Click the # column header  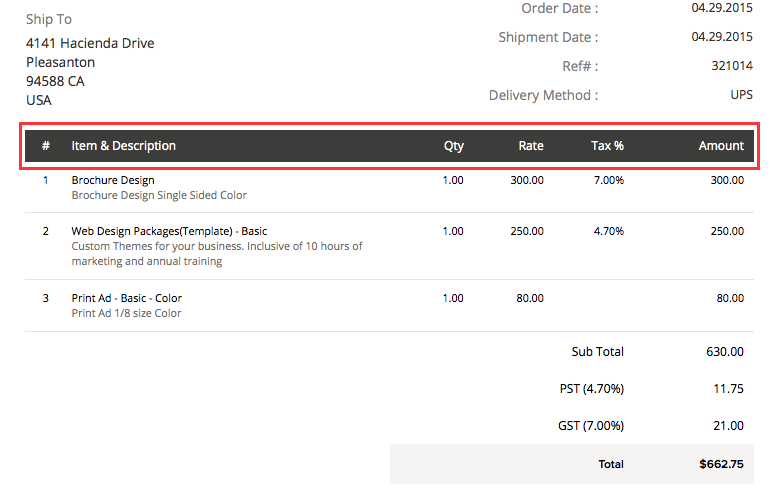click(46, 146)
